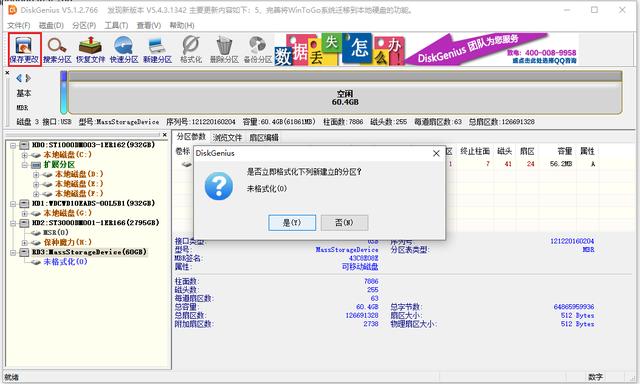Open the 分区(P) menu
The height and width of the screenshot is (384, 640).
(84, 25)
